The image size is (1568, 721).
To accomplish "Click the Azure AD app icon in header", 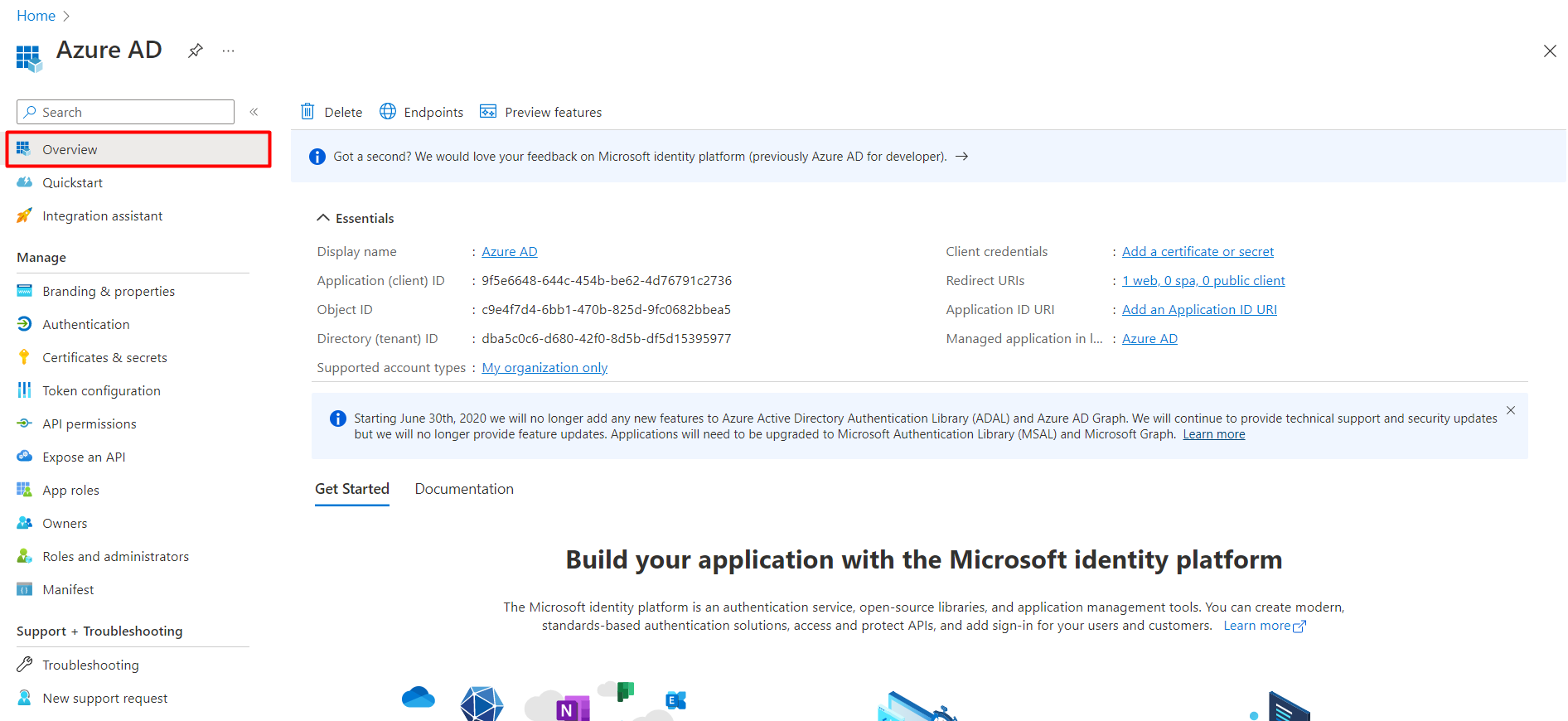I will [29, 58].
